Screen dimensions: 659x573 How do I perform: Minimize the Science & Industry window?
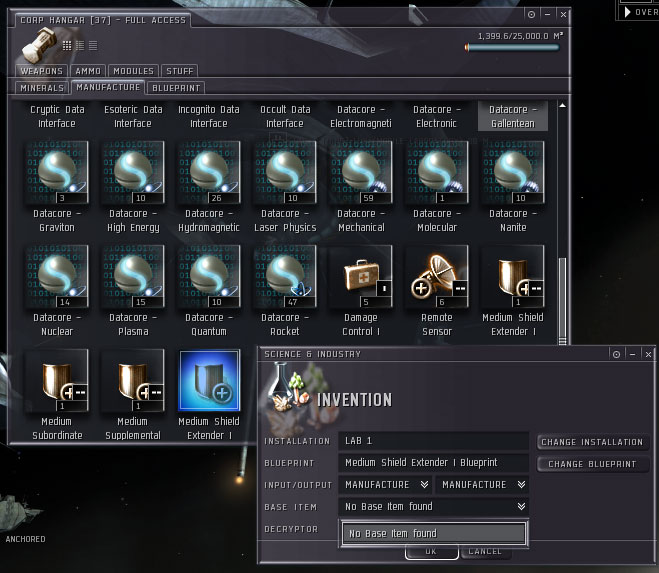(633, 354)
